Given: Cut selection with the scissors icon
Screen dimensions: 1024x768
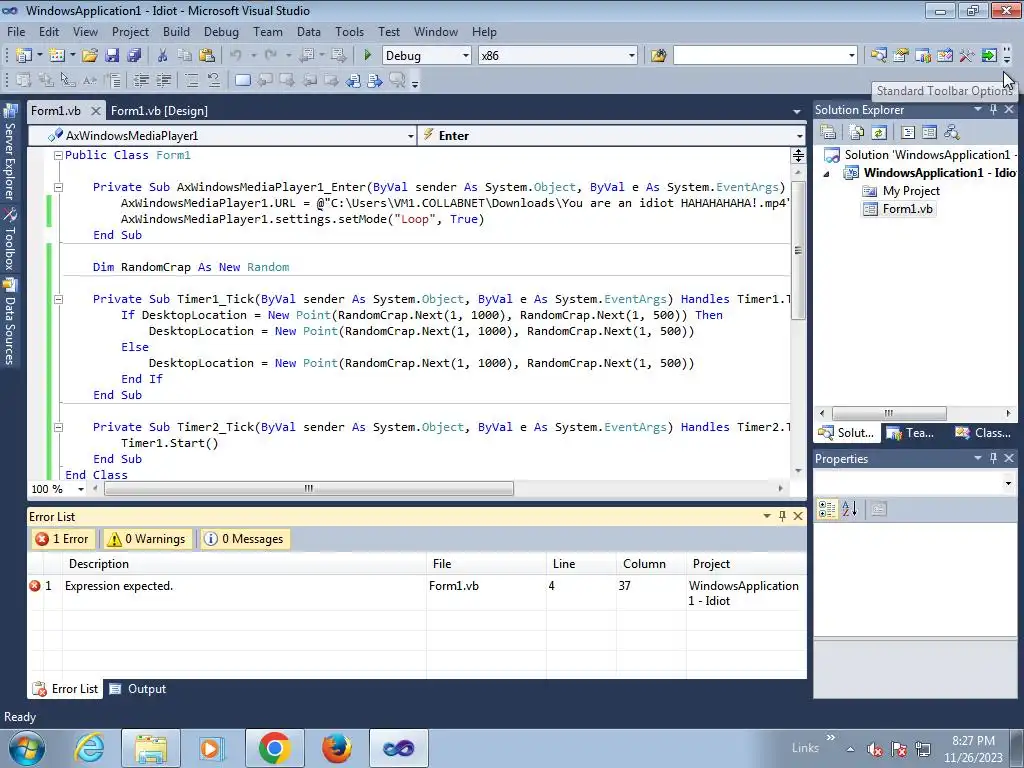Looking at the screenshot, I should pos(163,56).
